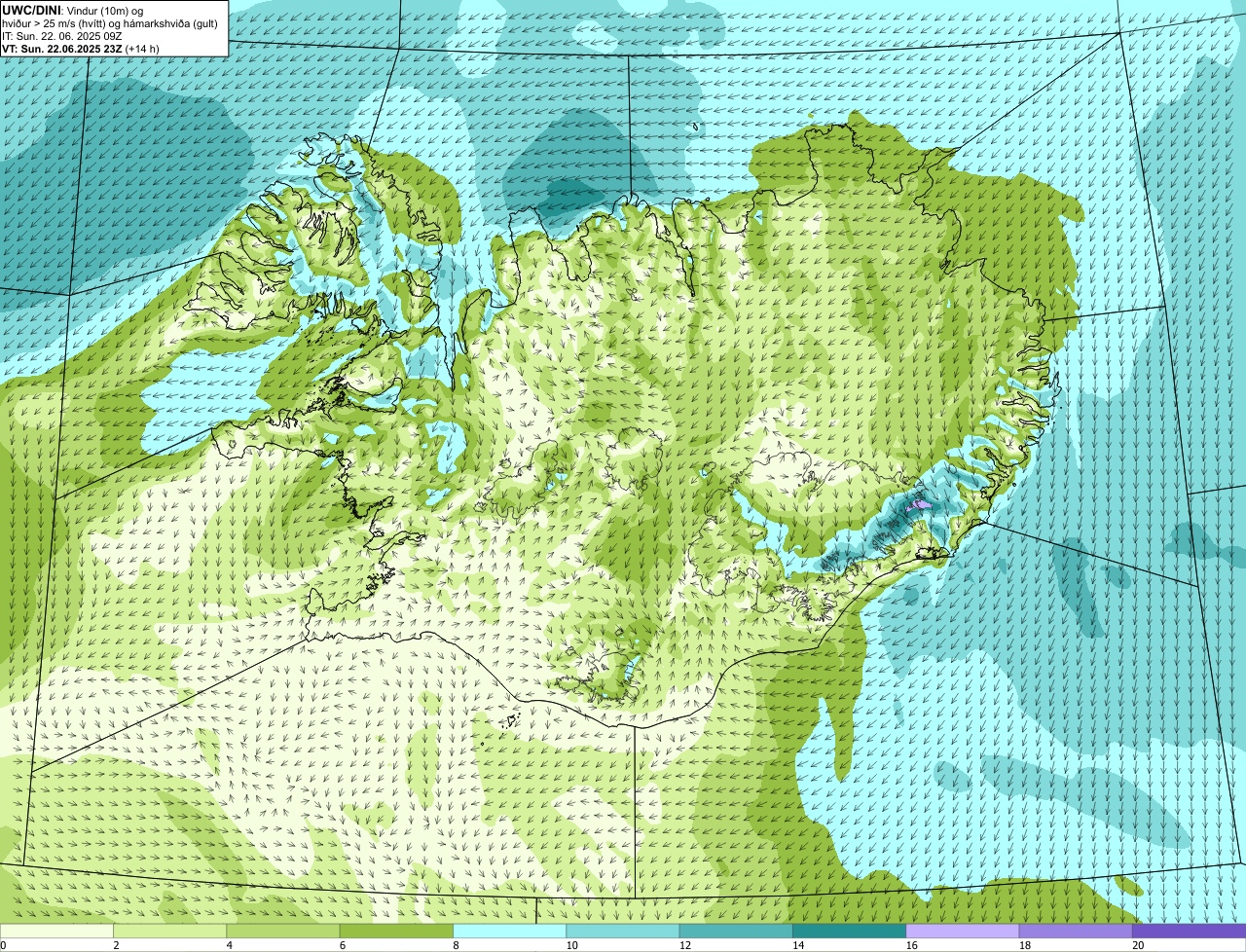The width and height of the screenshot is (1246, 952).
Task: Click the green legend swatch between 6 and 8
Action: pyautogui.click(x=396, y=931)
